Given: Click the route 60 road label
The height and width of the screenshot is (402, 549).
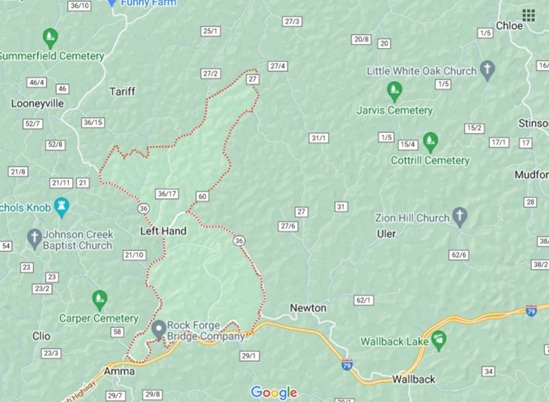Looking at the screenshot, I should pos(202,196).
